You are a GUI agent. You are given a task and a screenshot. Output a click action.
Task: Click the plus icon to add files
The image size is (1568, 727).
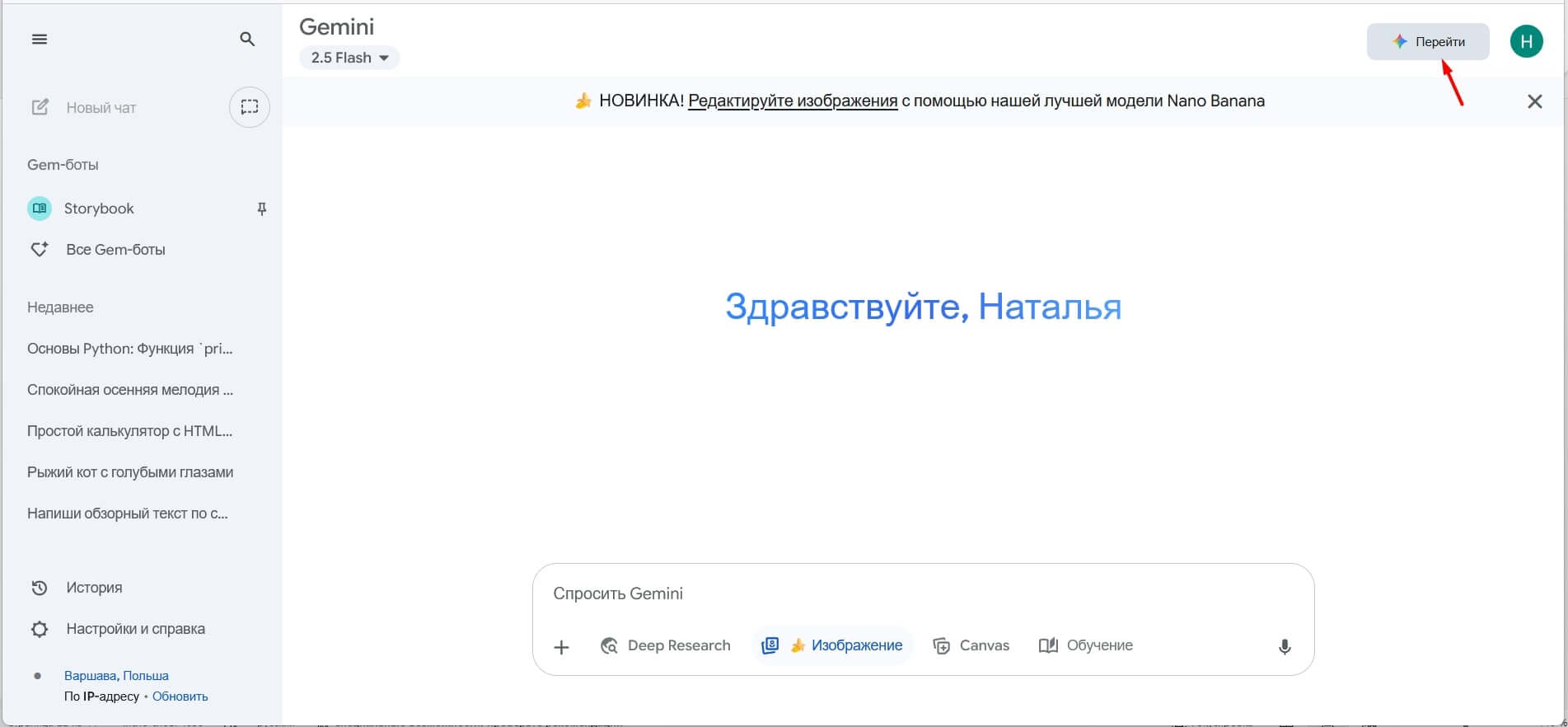(561, 647)
